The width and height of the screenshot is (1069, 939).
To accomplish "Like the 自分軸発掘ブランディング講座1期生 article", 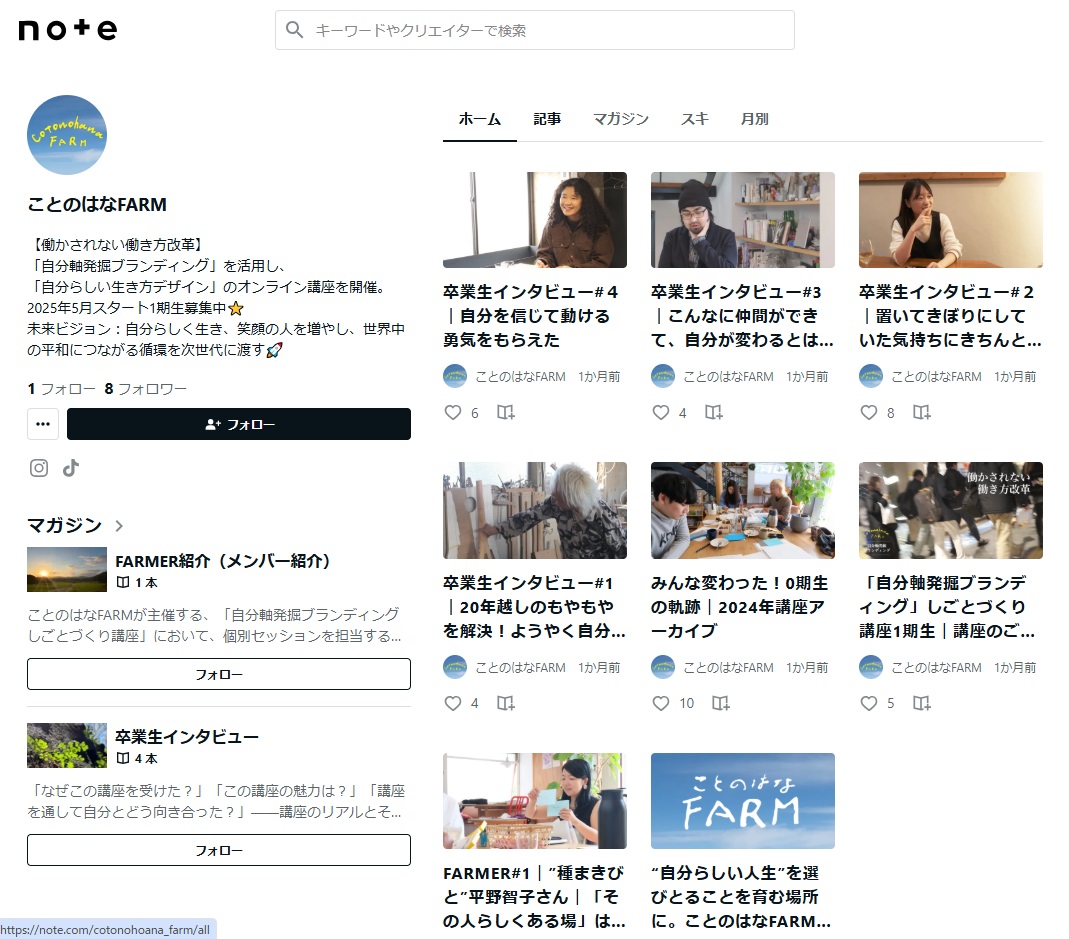I will pos(869,703).
